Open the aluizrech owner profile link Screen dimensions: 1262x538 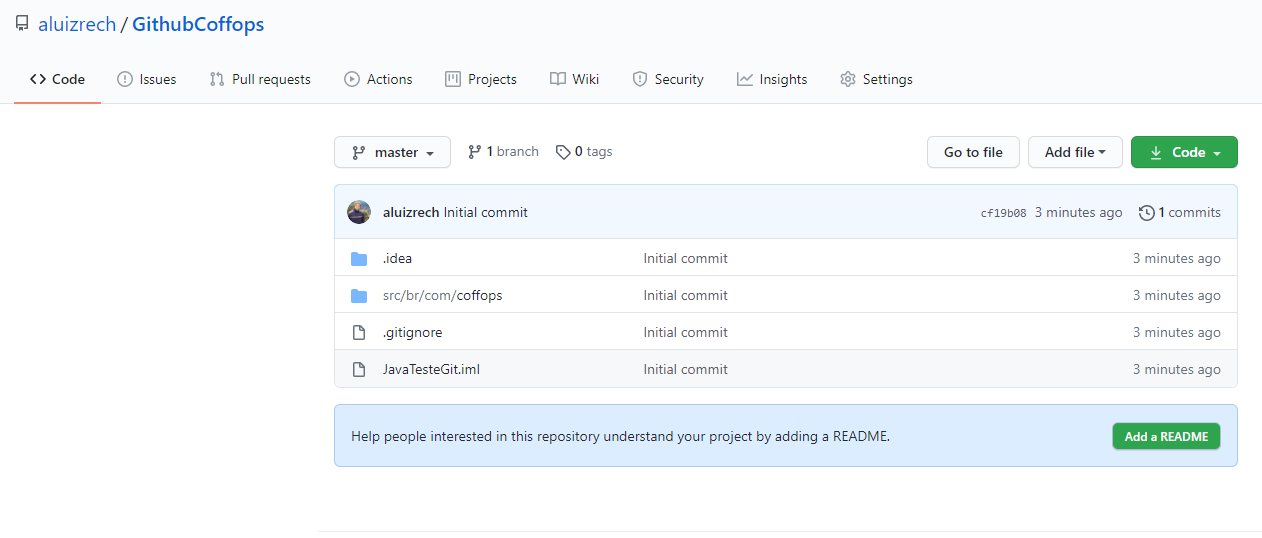(x=77, y=25)
